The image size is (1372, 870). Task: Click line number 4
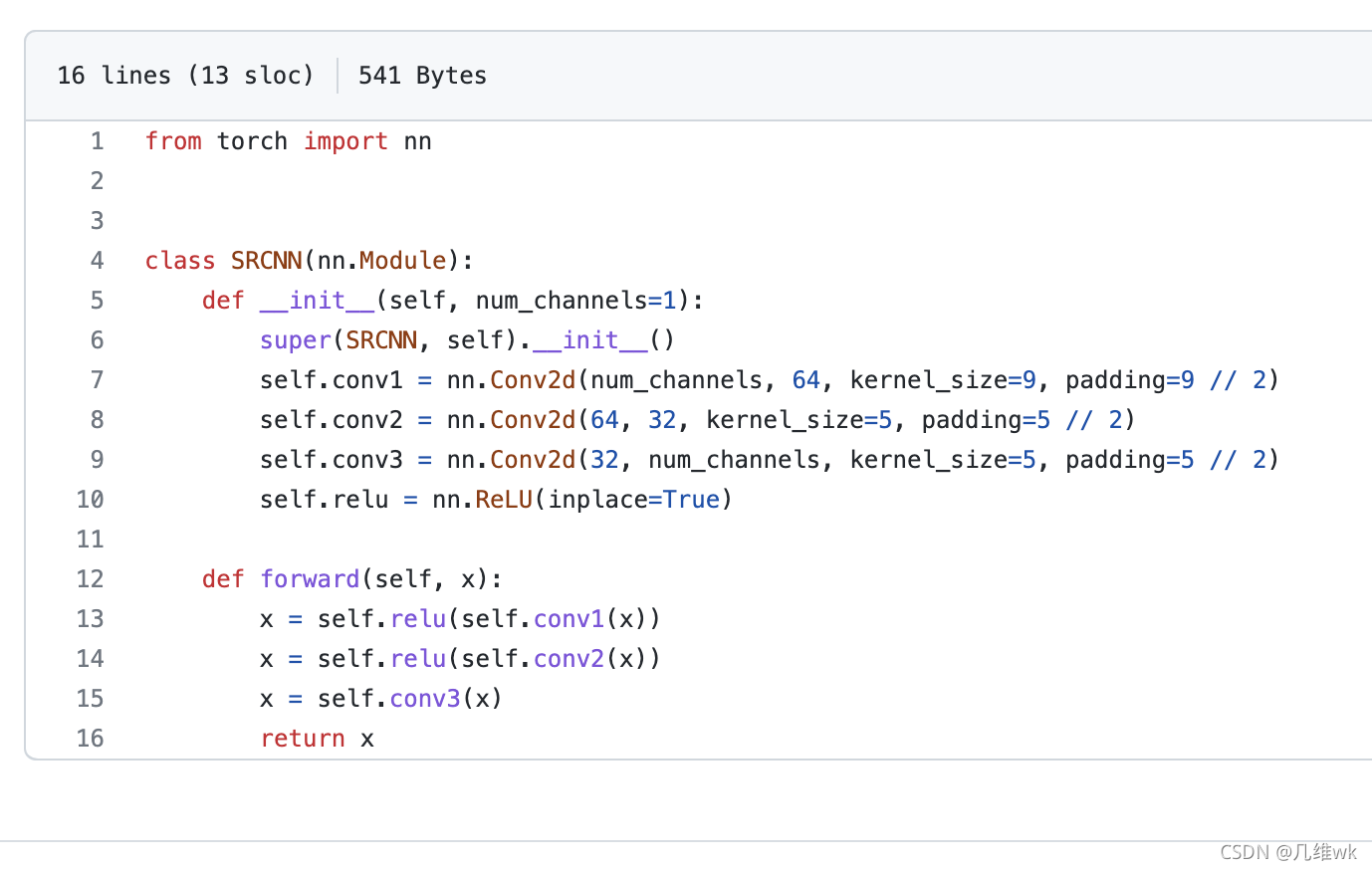point(97,261)
